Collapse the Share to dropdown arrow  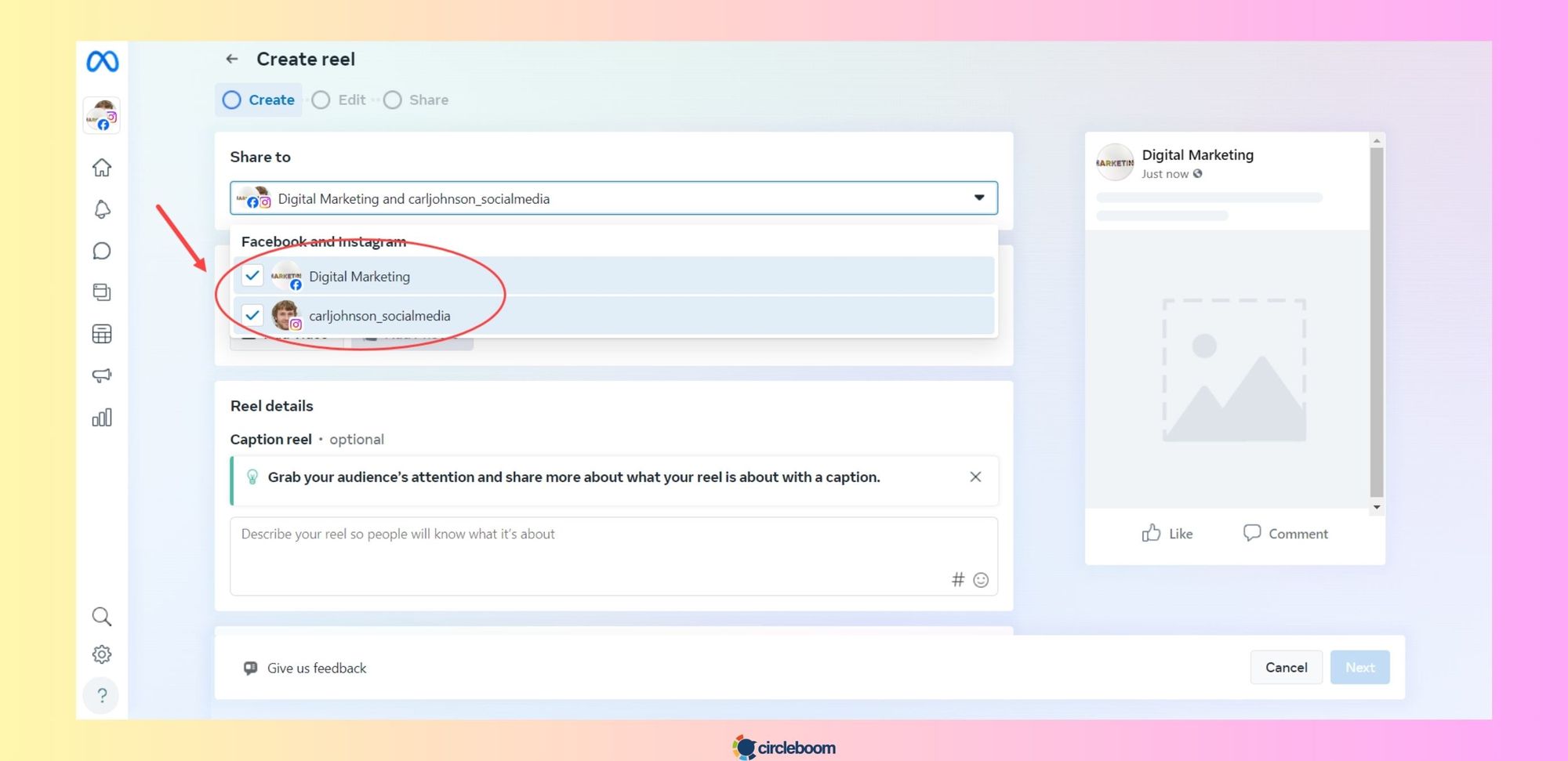click(x=979, y=197)
